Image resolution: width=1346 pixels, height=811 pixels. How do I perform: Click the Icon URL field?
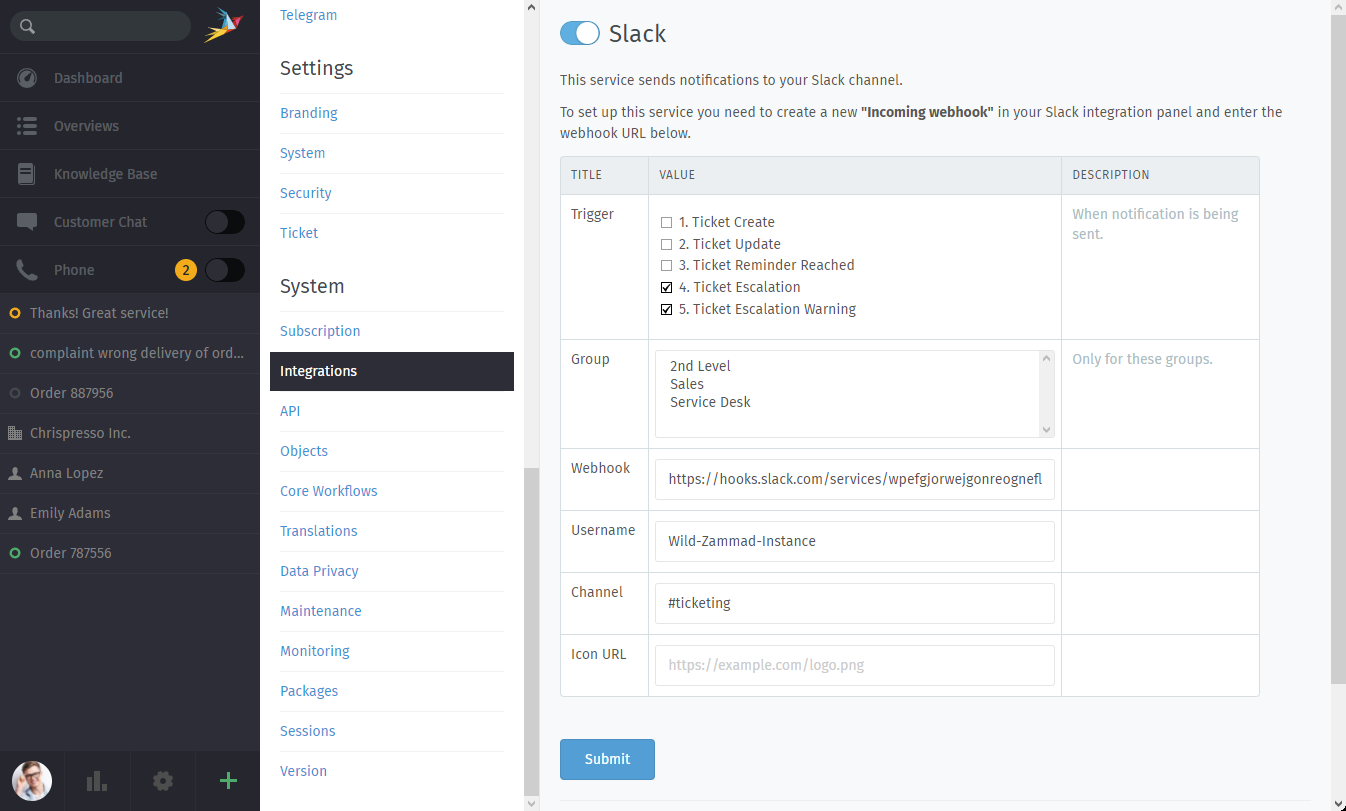point(855,665)
